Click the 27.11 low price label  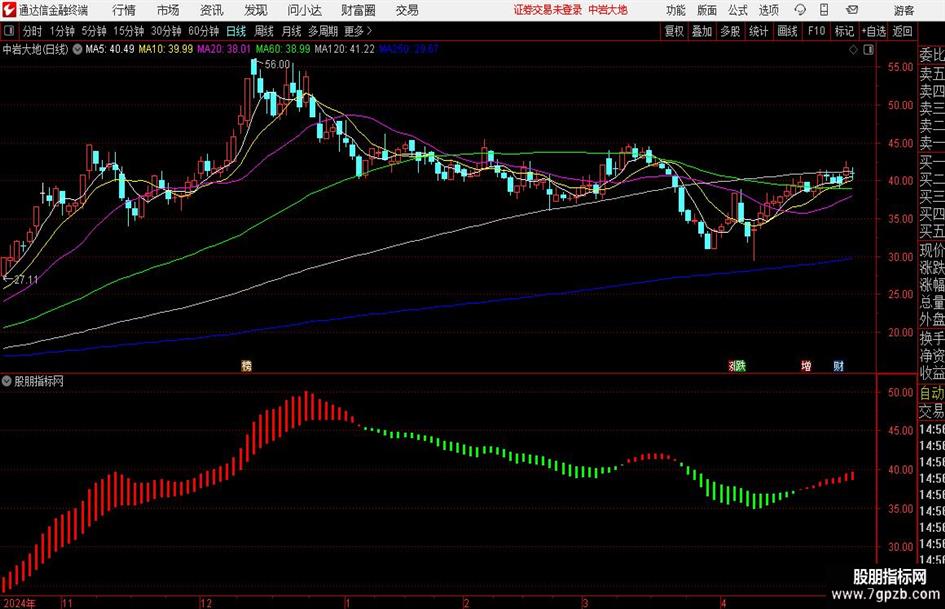pyautogui.click(x=25, y=280)
